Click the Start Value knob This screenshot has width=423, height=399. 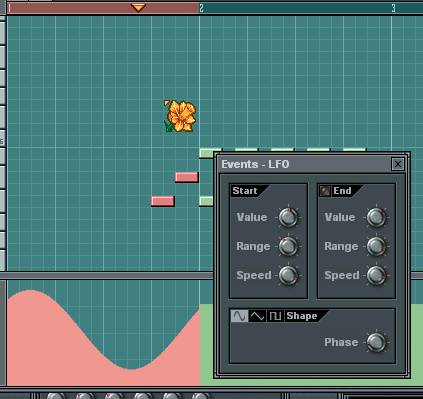click(288, 217)
